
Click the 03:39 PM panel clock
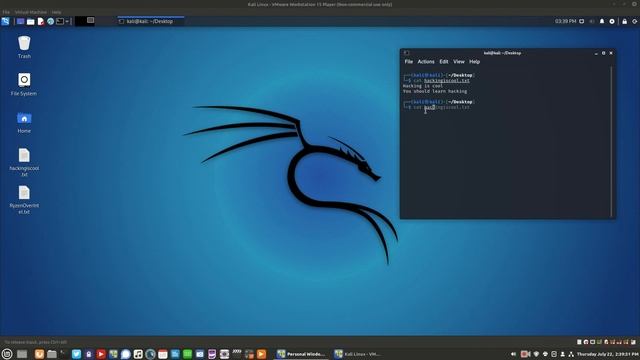pyautogui.click(x=565, y=21)
